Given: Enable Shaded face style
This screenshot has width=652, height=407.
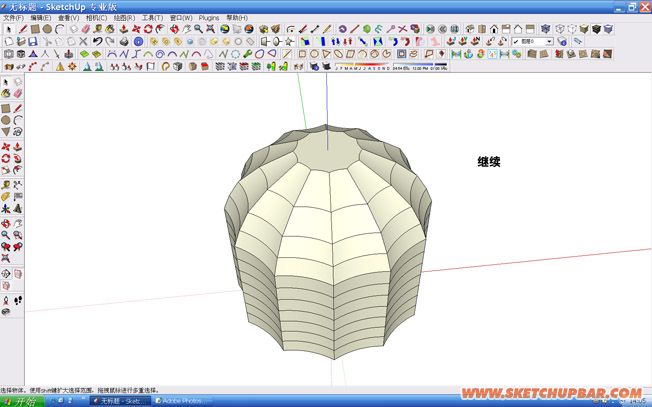Looking at the screenshot, I should pos(584,29).
